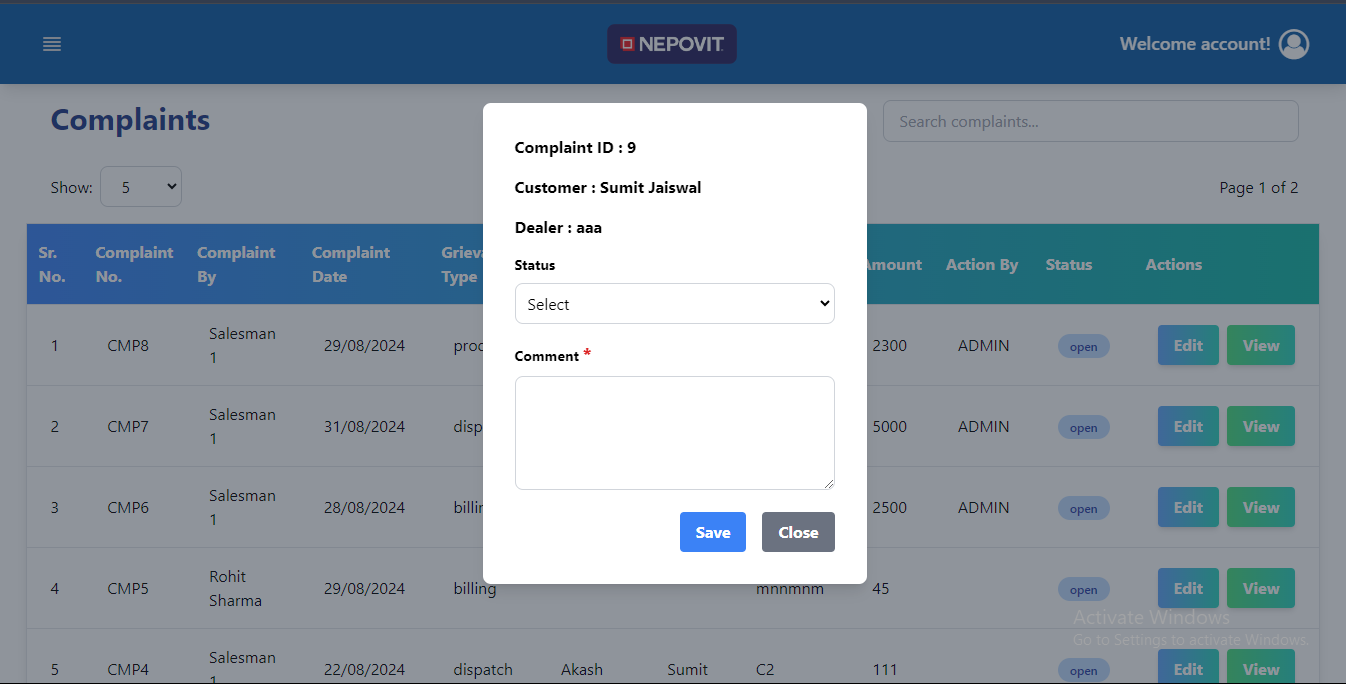View complaint CMP7 details
Screen dimensions: 1346x684
[x=1260, y=426]
